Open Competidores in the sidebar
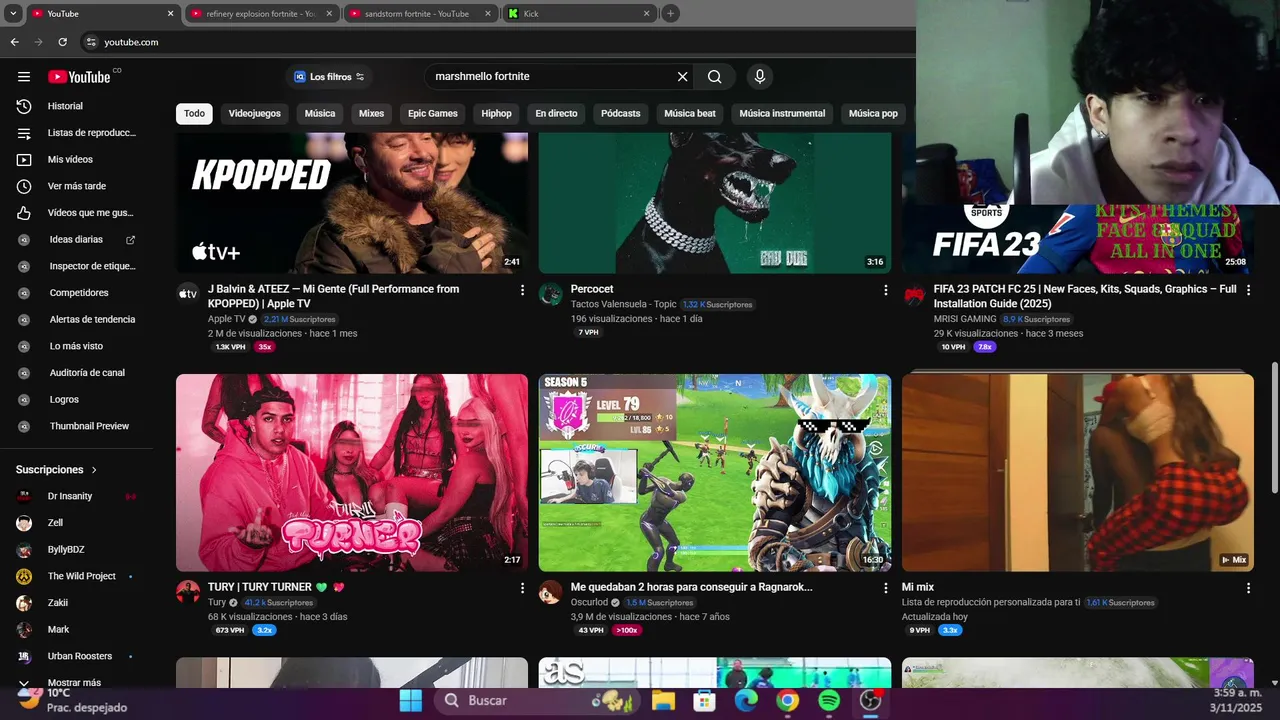This screenshot has width=1280, height=720. pyautogui.click(x=77, y=293)
